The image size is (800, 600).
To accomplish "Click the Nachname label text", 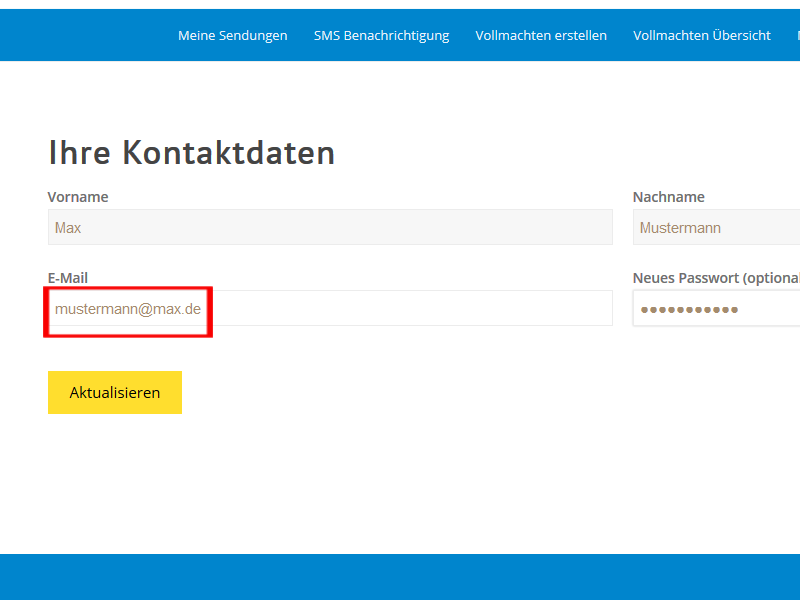I will [668, 197].
